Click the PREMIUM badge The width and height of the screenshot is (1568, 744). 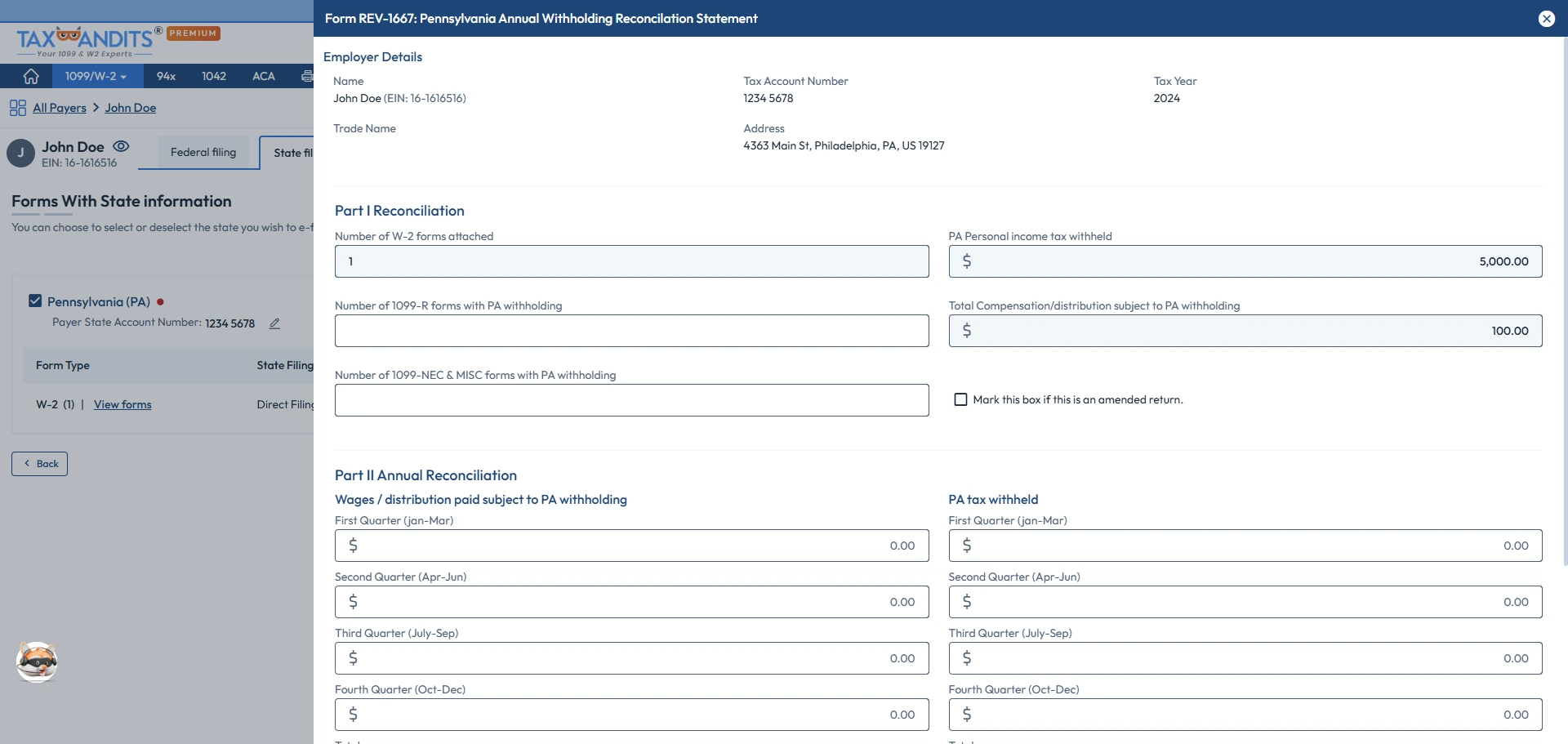point(194,33)
